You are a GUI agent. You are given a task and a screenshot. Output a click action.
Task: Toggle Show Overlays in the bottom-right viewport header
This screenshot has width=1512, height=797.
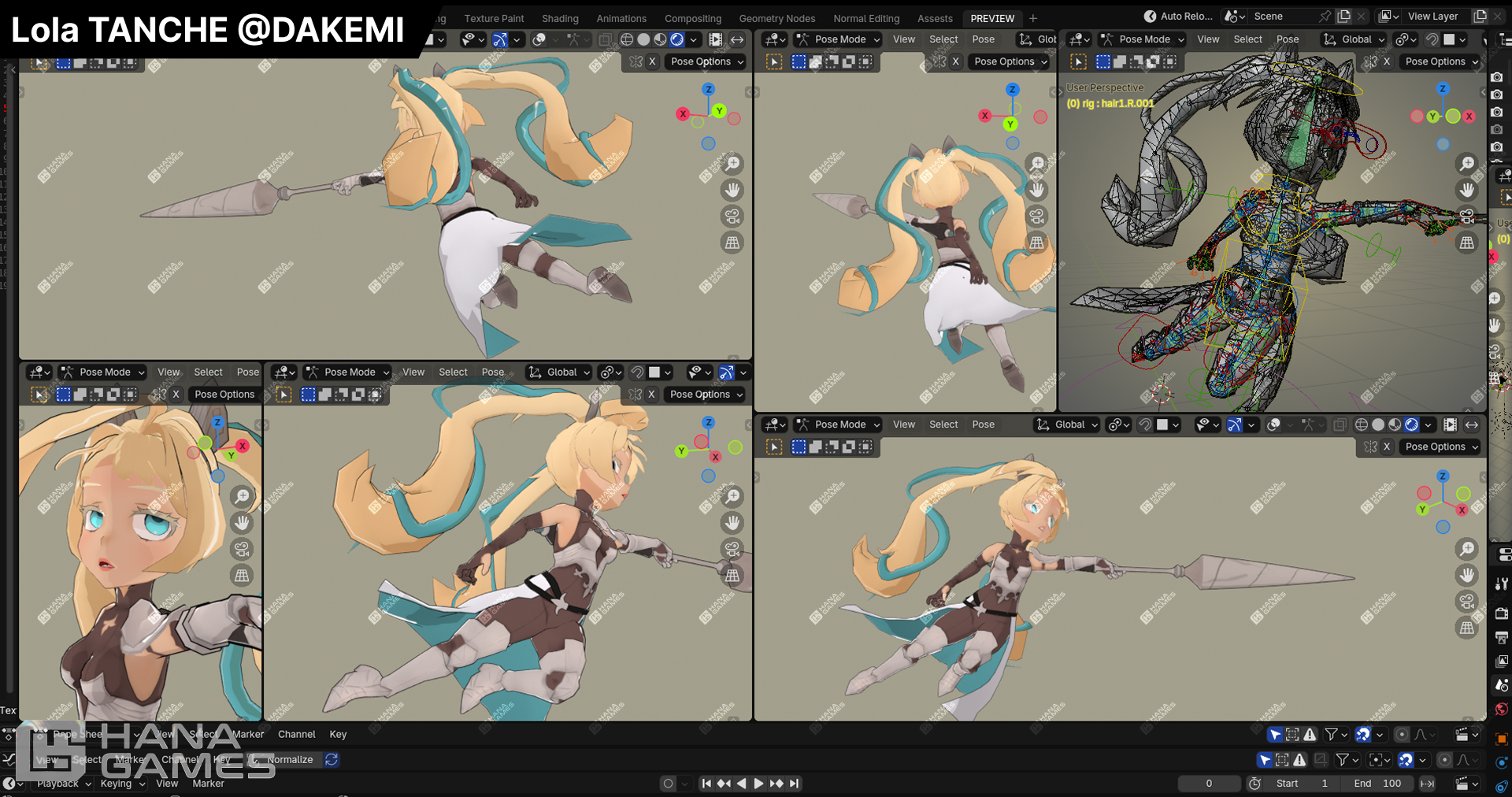pos(1273,424)
